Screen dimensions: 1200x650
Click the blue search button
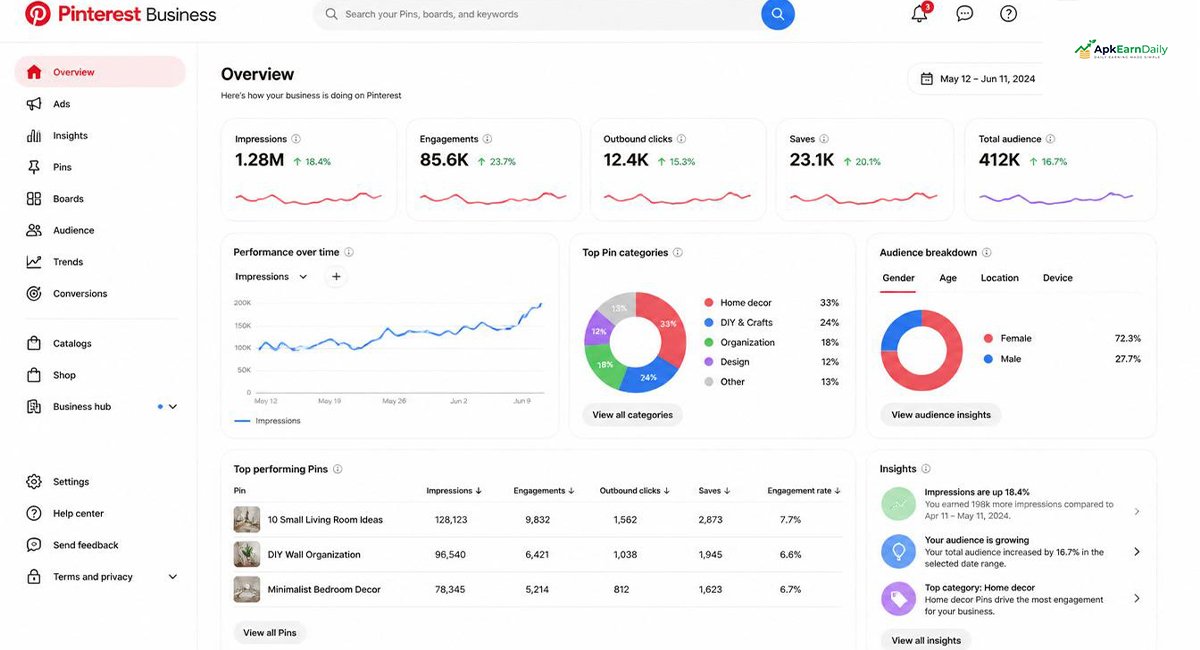[x=778, y=14]
